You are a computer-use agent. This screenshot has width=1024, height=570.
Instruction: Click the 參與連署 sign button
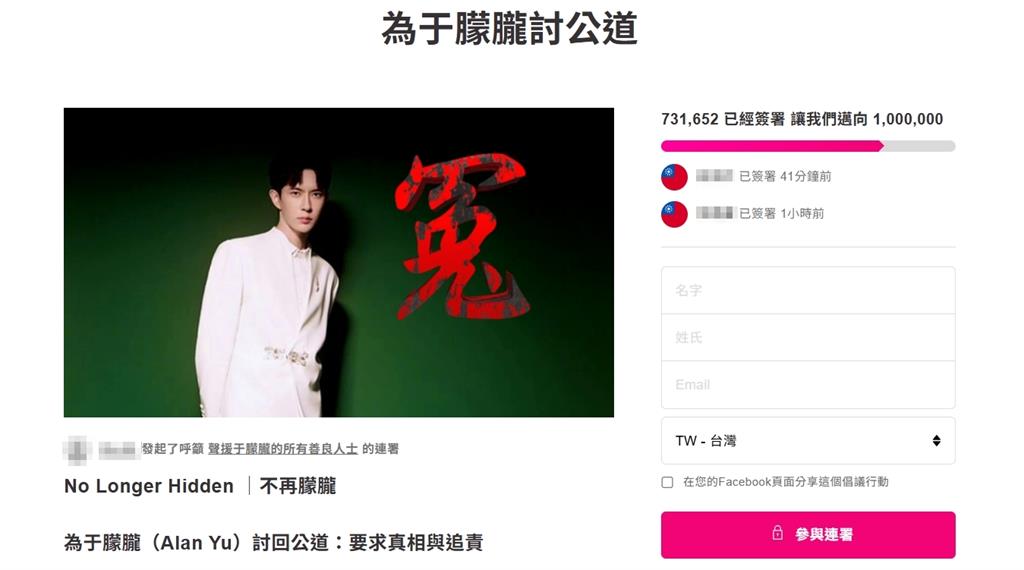[808, 535]
